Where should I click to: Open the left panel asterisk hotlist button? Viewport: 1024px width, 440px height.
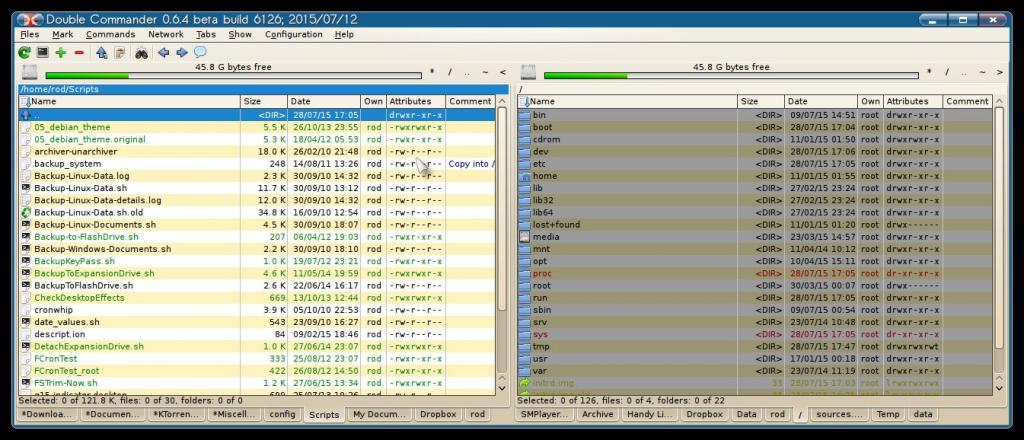pos(432,72)
